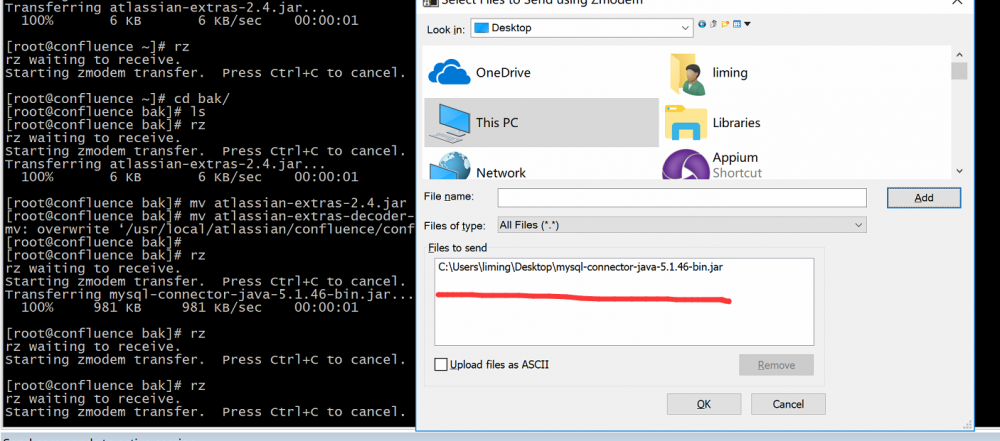Open the Files of type dropdown
The width and height of the screenshot is (1000, 441).
coord(682,225)
